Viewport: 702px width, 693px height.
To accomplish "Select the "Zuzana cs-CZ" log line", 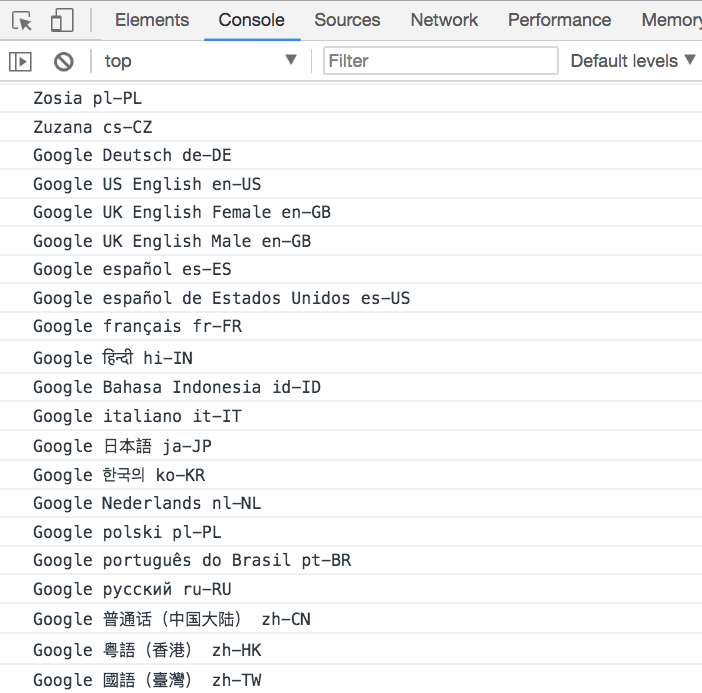I will point(351,127).
